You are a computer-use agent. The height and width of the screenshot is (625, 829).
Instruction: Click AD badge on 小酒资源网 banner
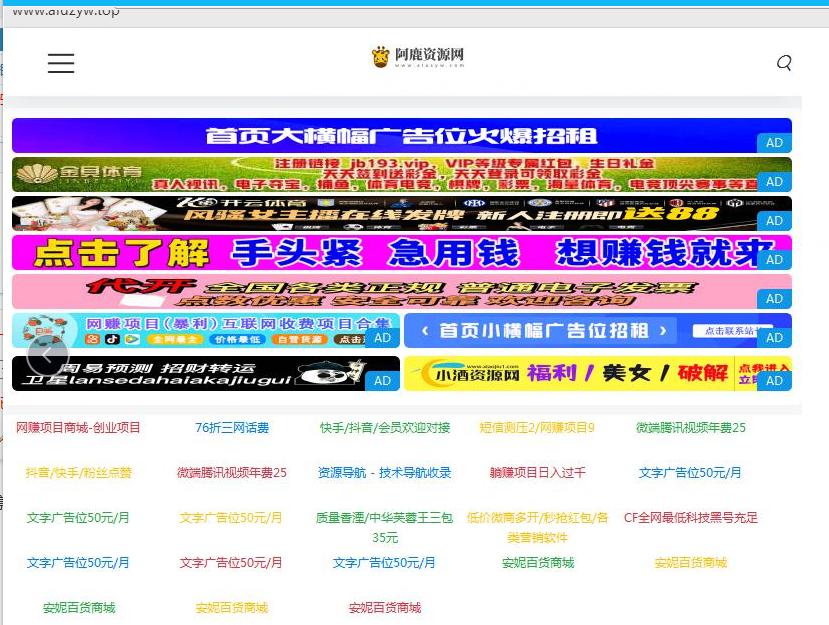tap(775, 381)
